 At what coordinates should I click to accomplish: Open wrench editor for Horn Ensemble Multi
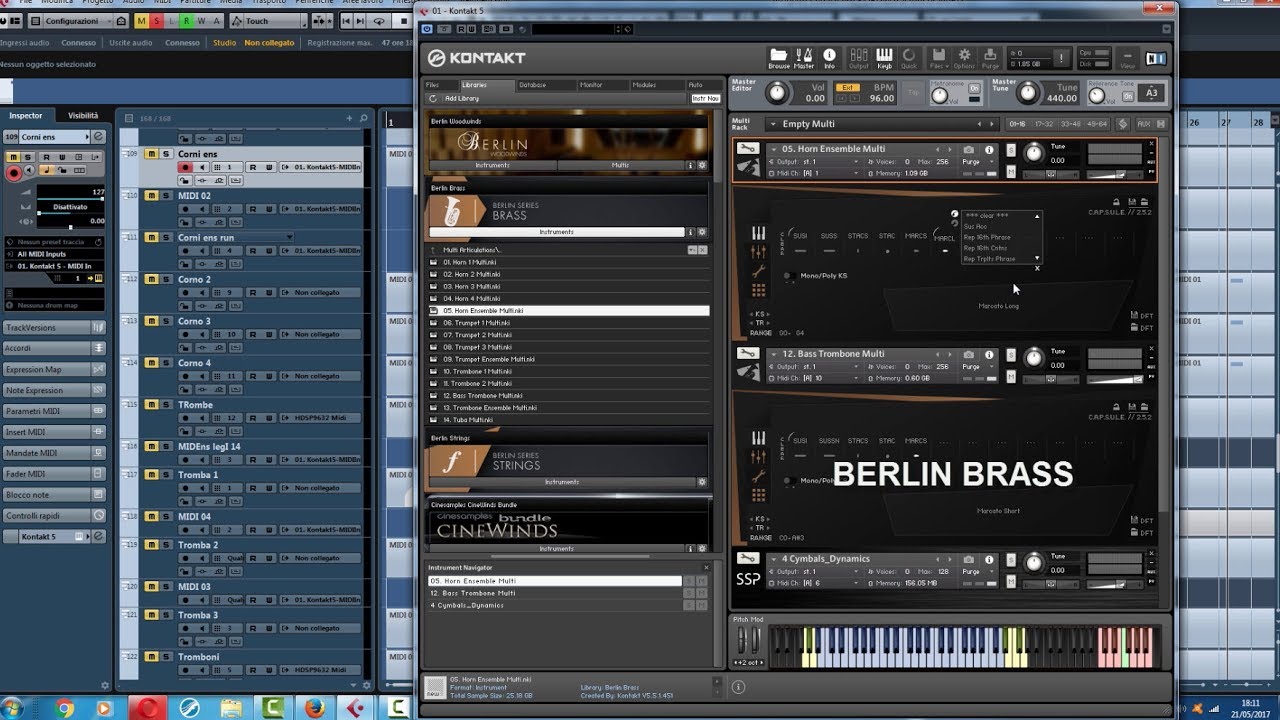pos(747,149)
